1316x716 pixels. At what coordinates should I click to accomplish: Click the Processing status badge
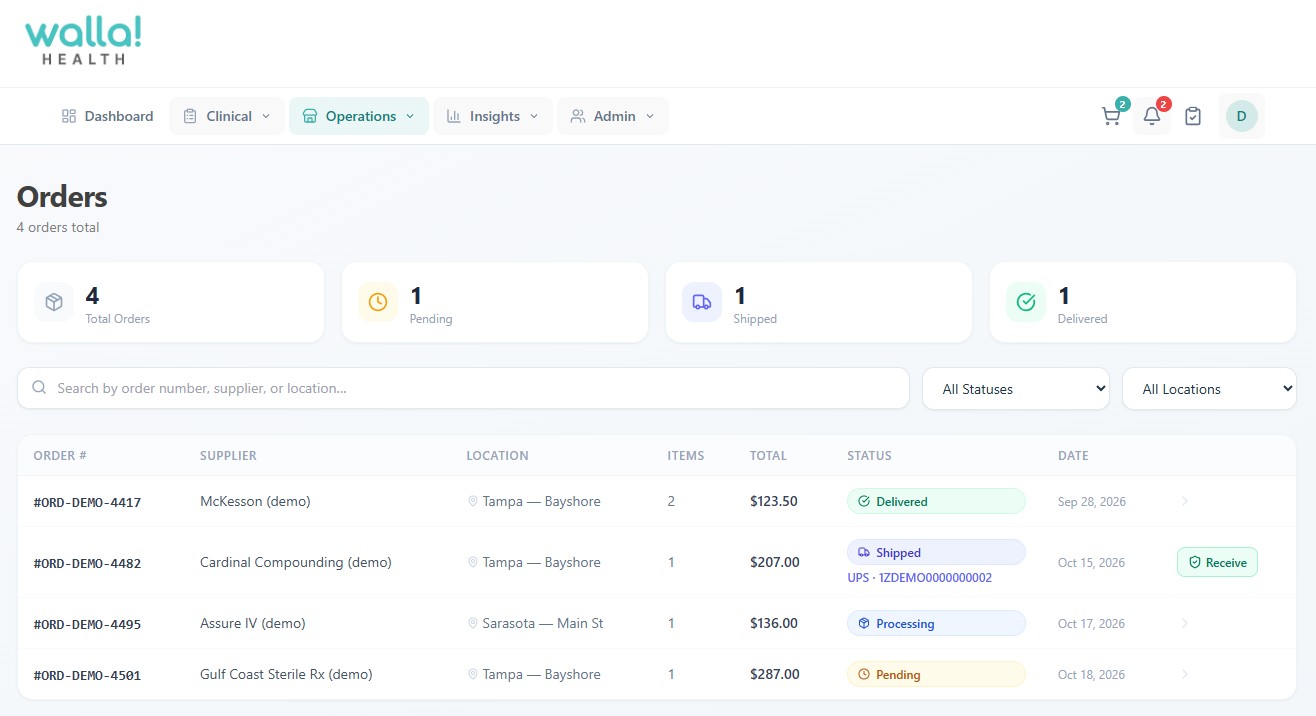pyautogui.click(x=936, y=623)
